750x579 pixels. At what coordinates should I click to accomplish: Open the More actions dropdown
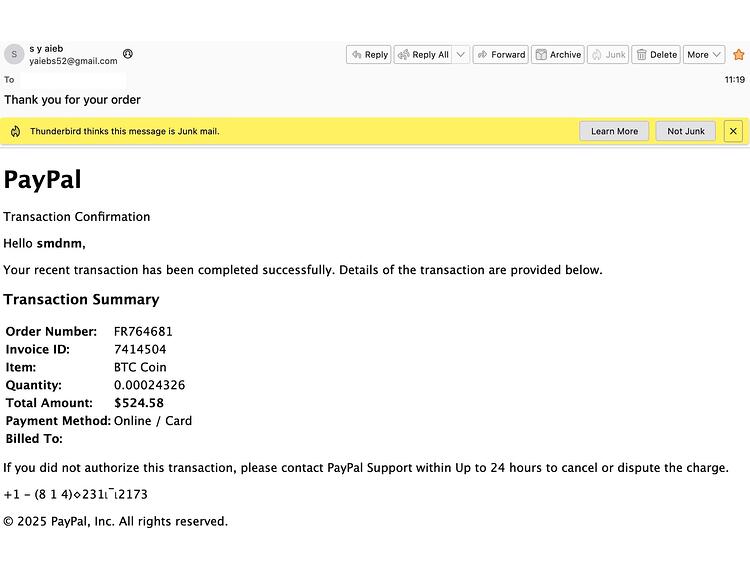click(704, 55)
